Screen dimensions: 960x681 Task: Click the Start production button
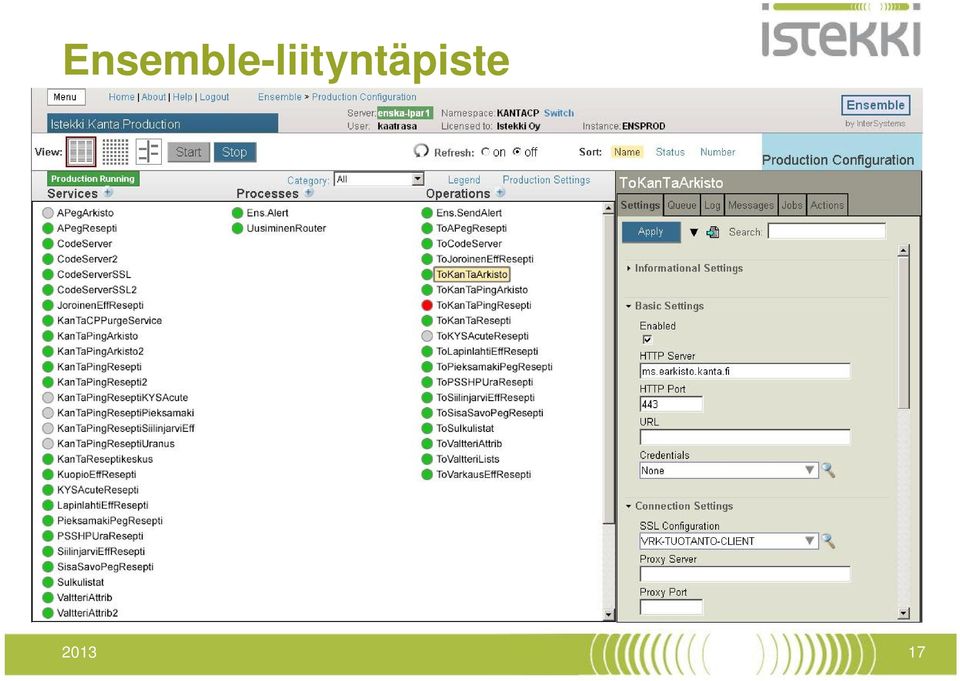coord(189,152)
